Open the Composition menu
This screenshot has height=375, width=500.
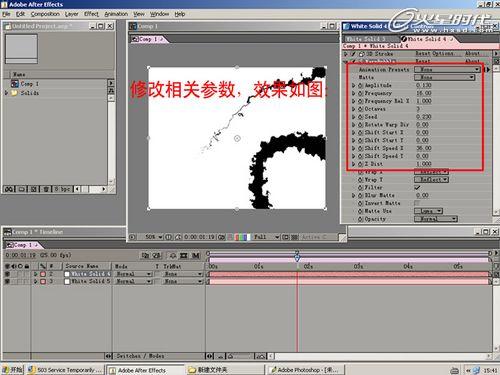[45, 14]
